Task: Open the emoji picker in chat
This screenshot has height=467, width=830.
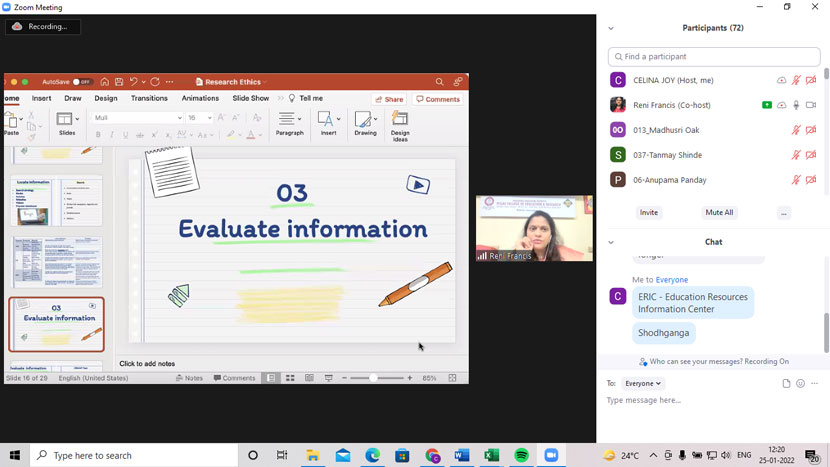Action: pyautogui.click(x=800, y=383)
